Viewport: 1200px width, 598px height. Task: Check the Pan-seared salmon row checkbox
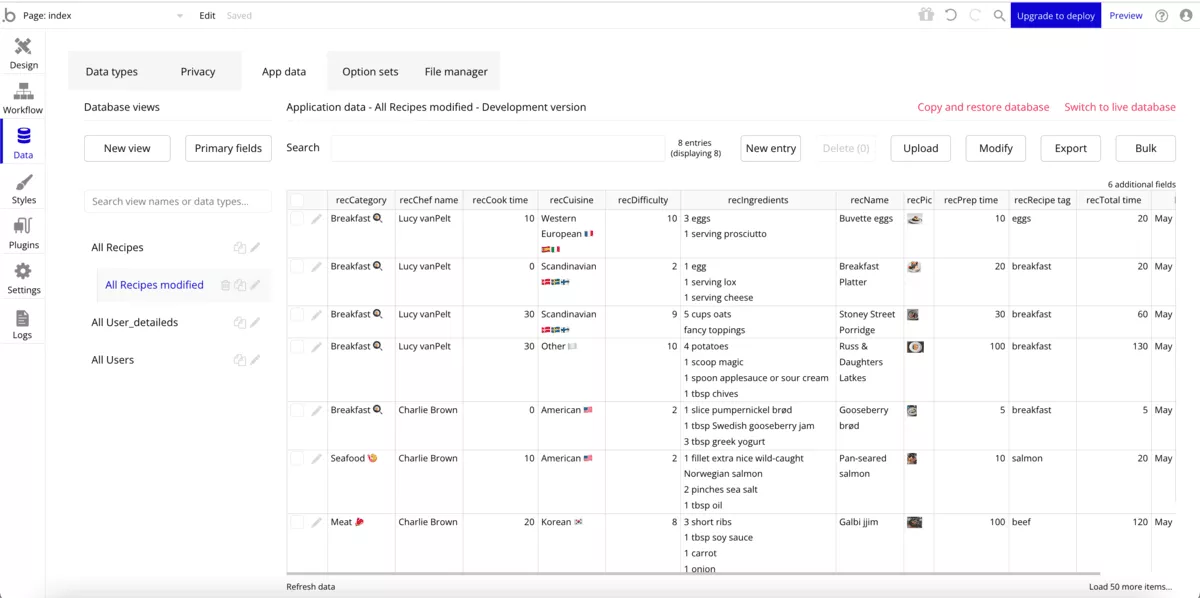coord(296,458)
